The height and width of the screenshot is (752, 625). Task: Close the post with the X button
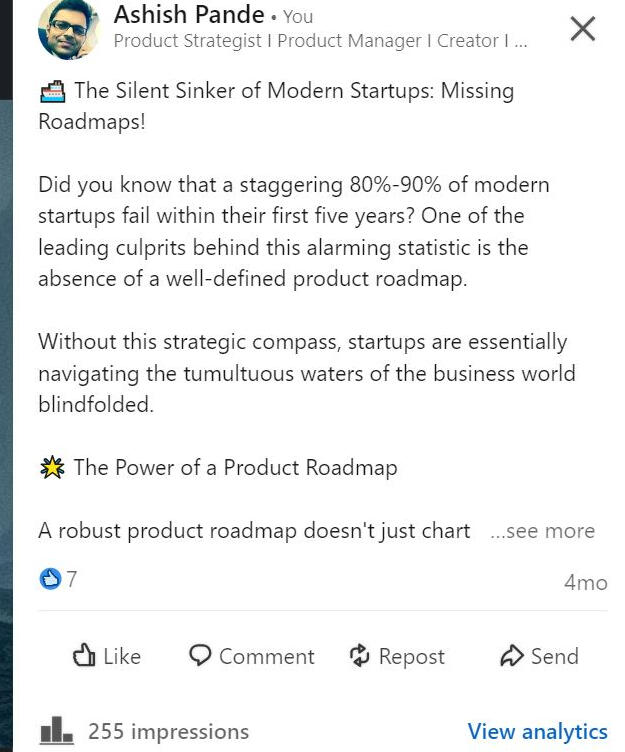coord(582,29)
